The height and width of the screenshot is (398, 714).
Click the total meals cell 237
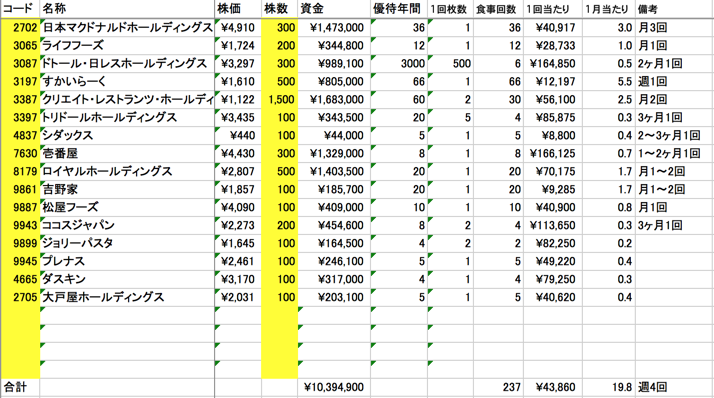click(x=498, y=388)
